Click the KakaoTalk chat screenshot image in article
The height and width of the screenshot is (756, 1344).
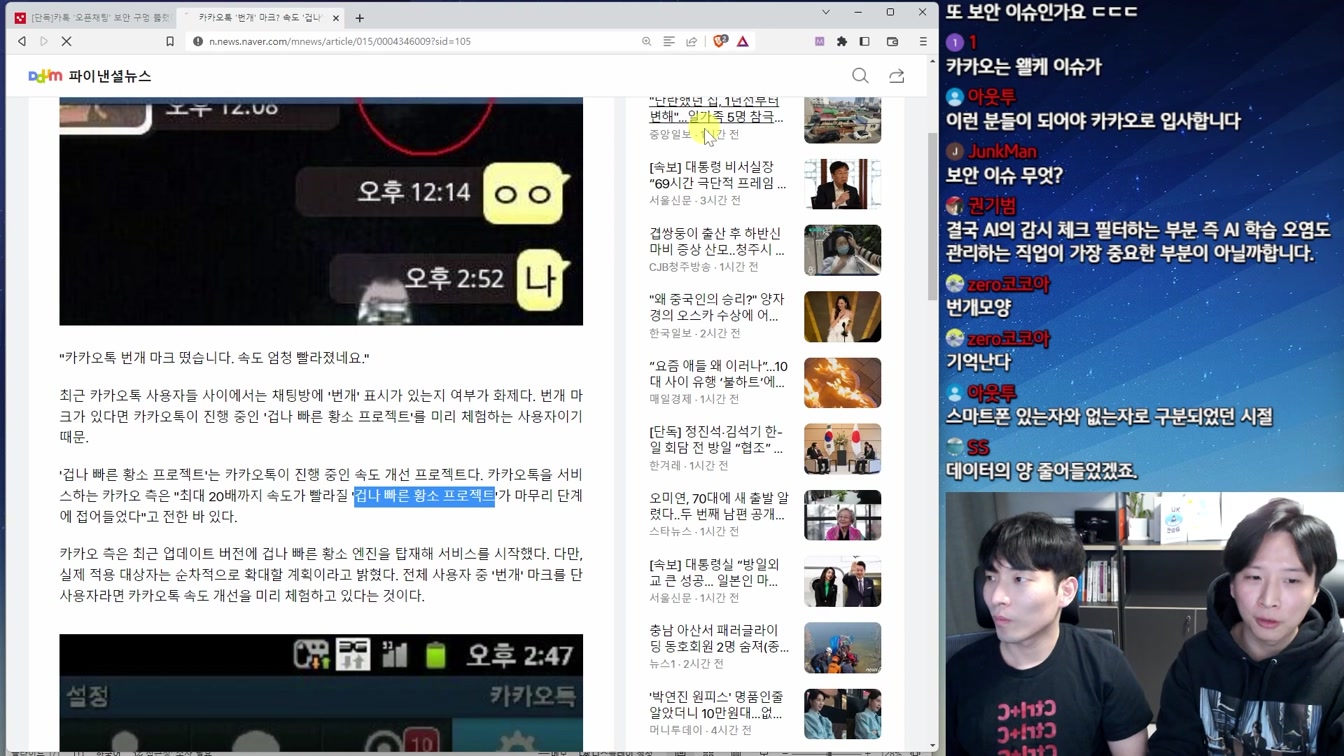321,211
